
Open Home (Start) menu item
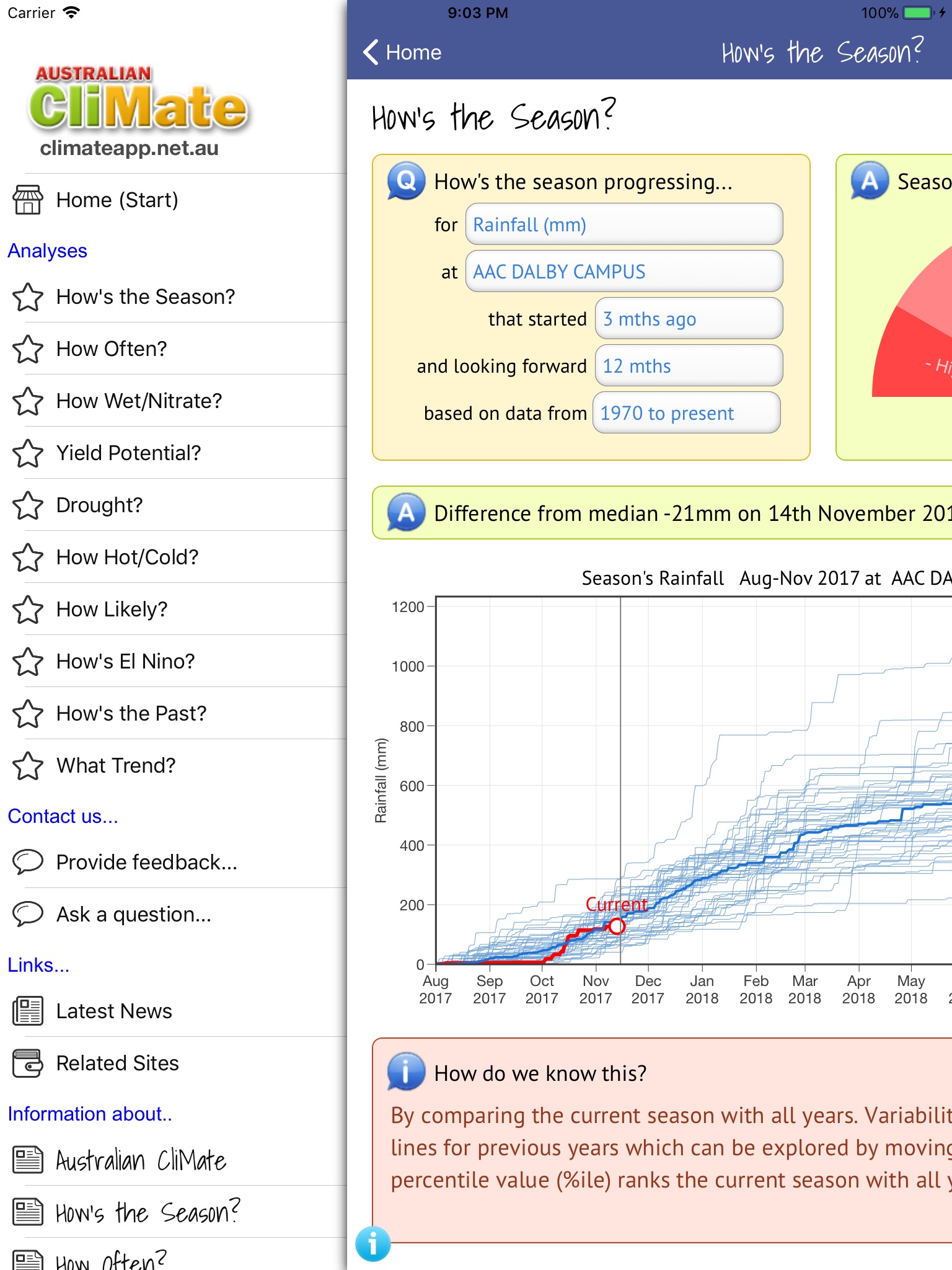point(174,200)
